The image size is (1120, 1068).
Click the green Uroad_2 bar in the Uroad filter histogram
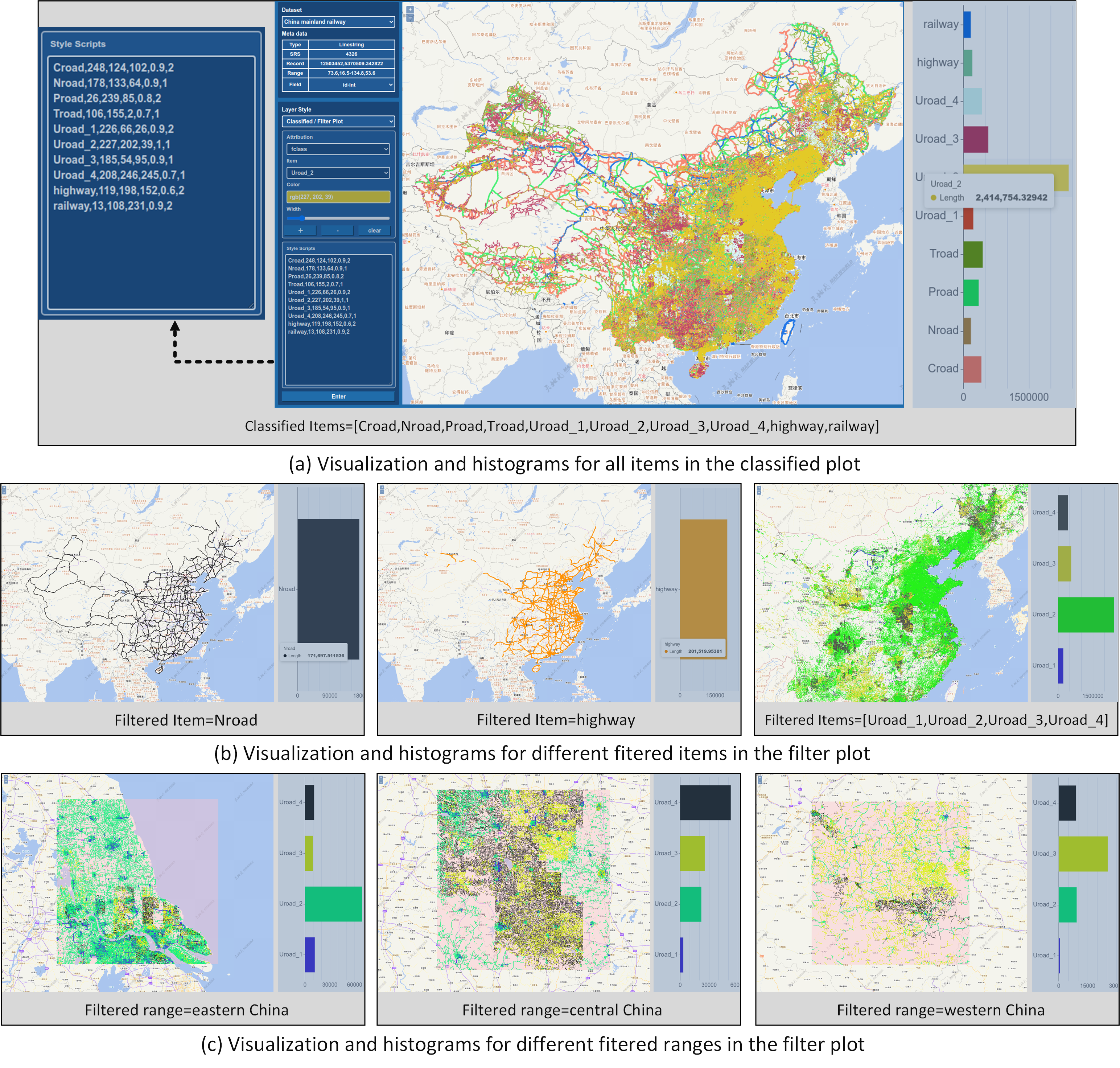[x=1085, y=615]
